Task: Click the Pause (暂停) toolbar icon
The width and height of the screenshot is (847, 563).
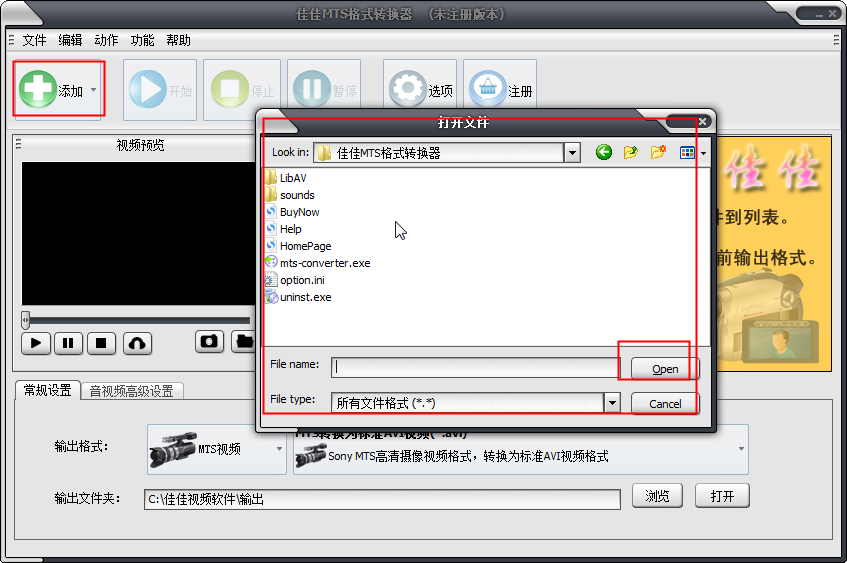Action: point(312,89)
